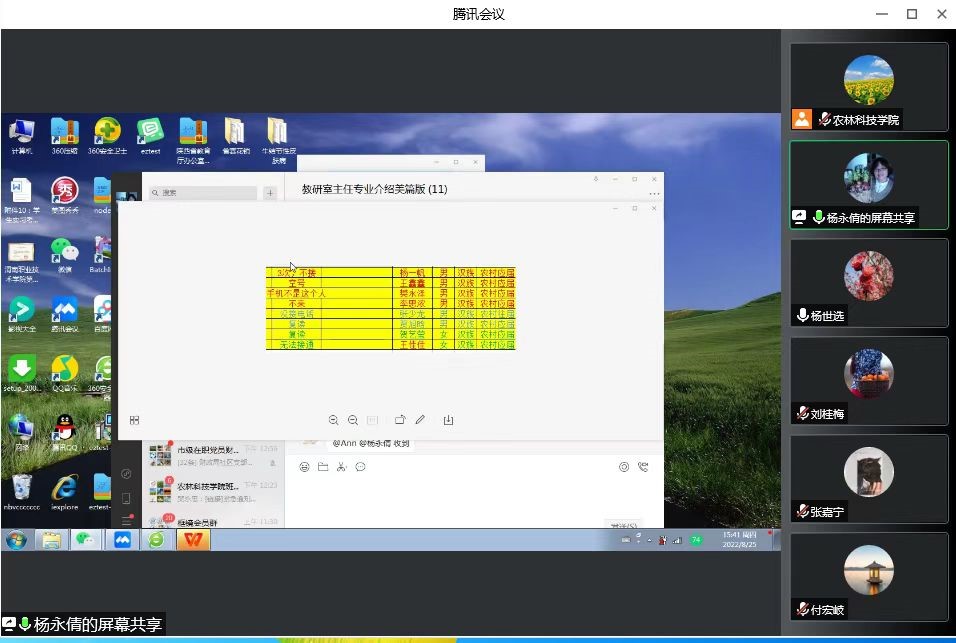Open emoji picker in chat toolbar

point(304,467)
